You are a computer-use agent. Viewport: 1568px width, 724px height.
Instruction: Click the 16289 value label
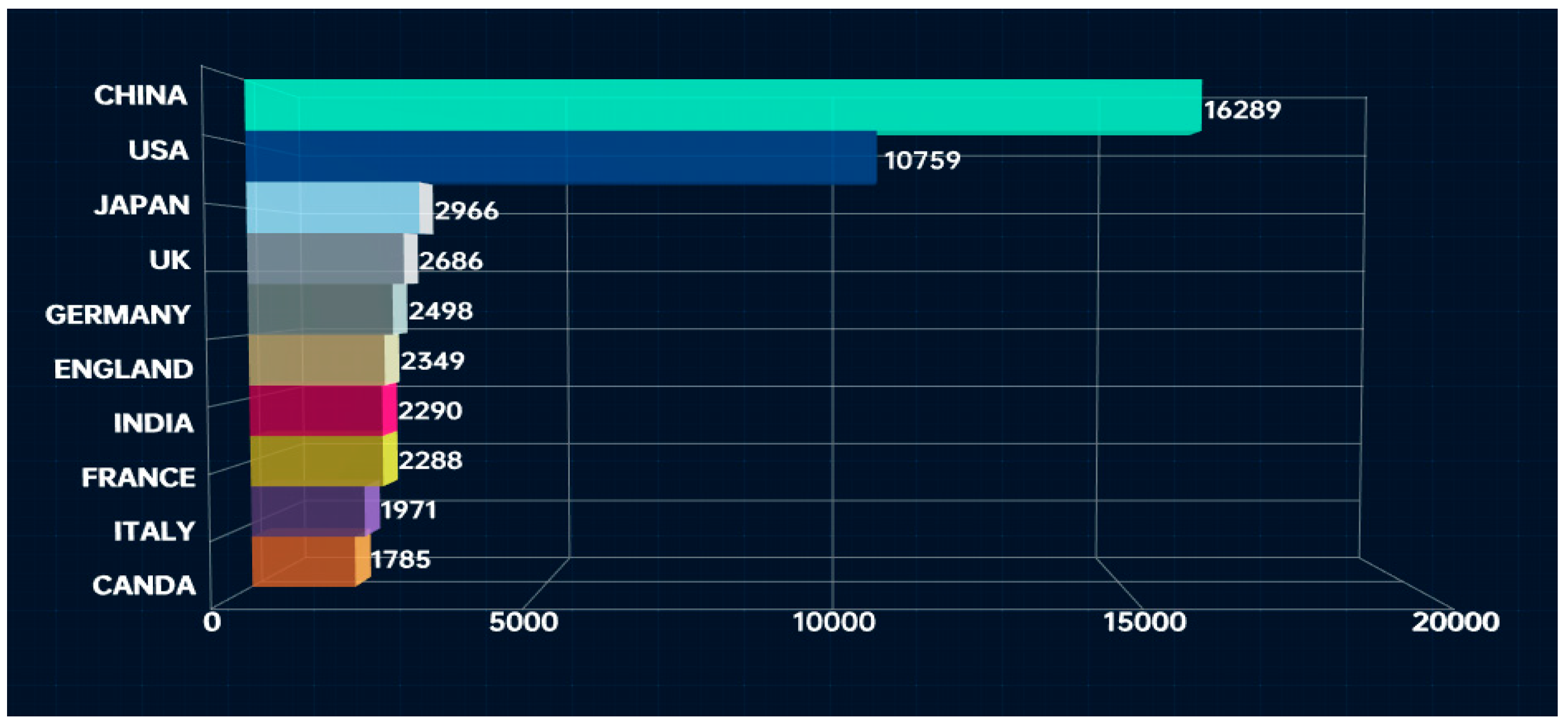click(1242, 110)
